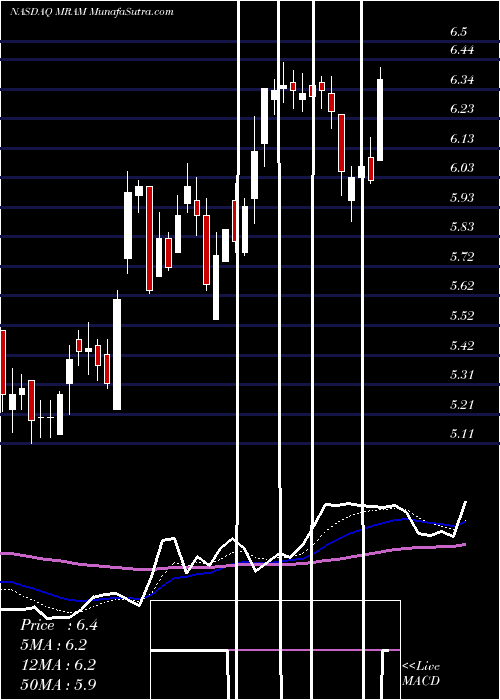Image resolution: width=500 pixels, height=700 pixels.
Task: Select the 5.93 price axis label
Action: pyautogui.click(x=462, y=197)
